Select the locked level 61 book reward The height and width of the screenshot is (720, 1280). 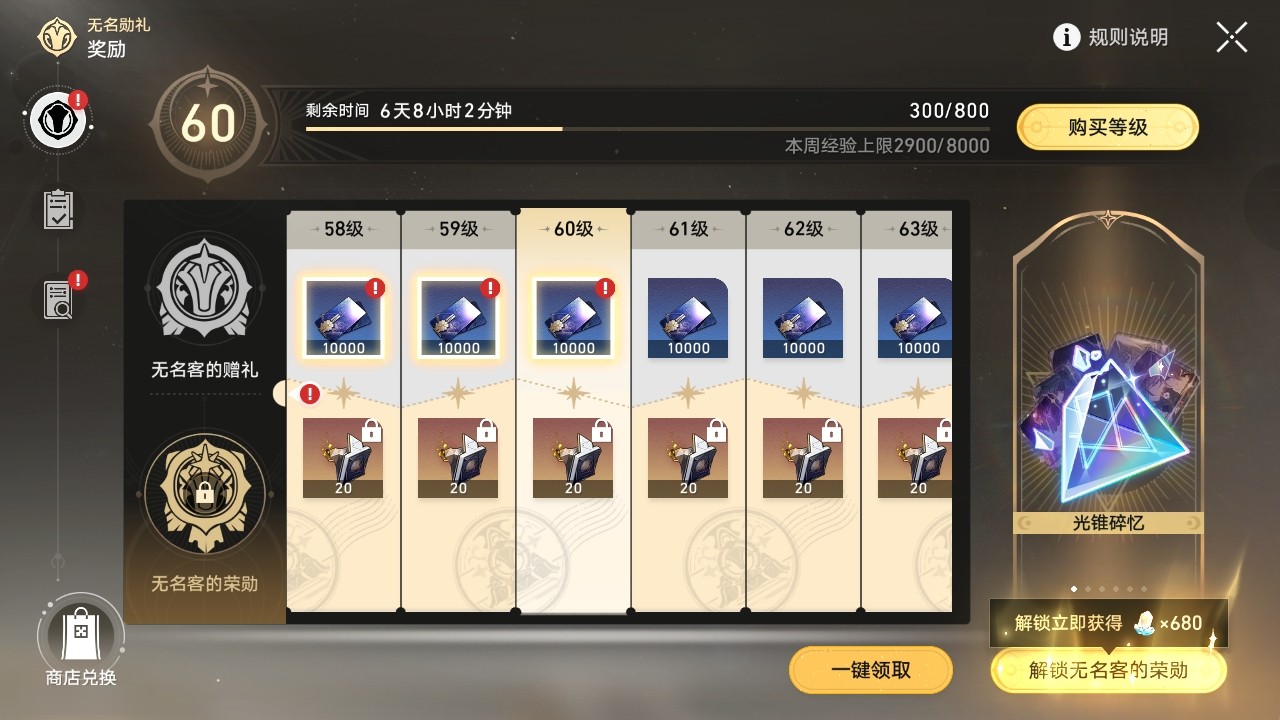click(x=688, y=458)
